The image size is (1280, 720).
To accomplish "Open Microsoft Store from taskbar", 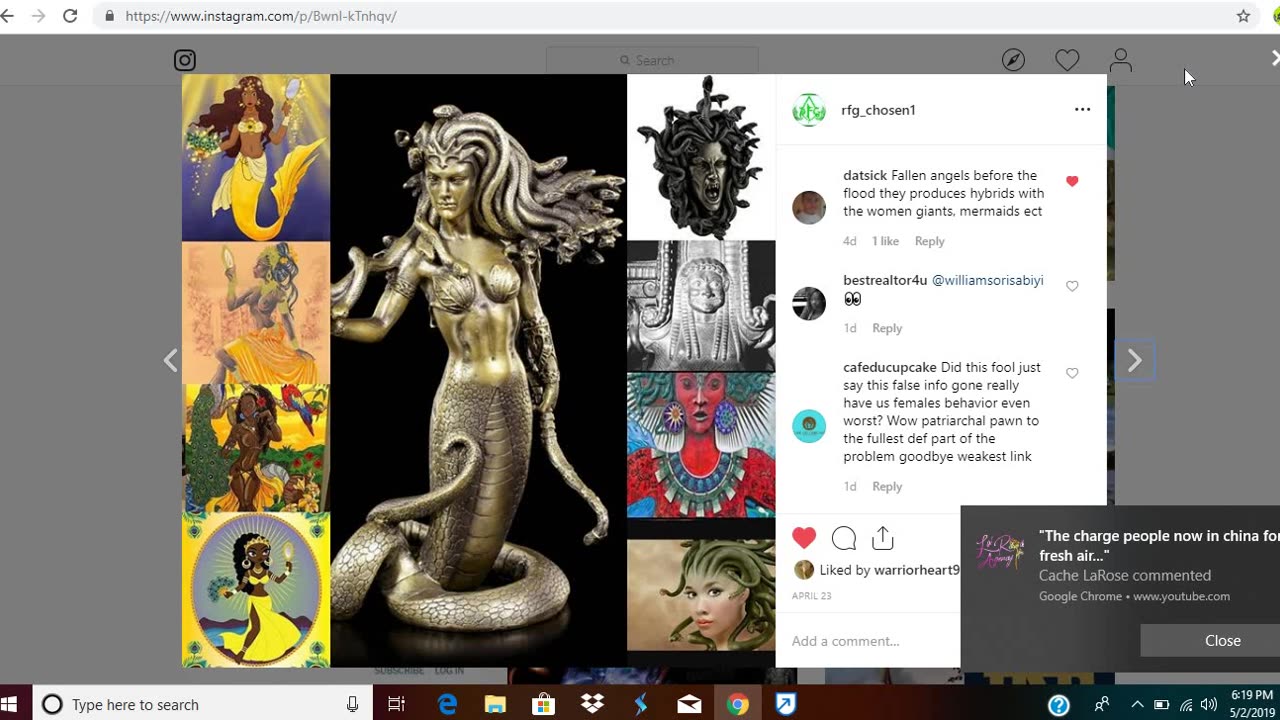I will tap(543, 704).
